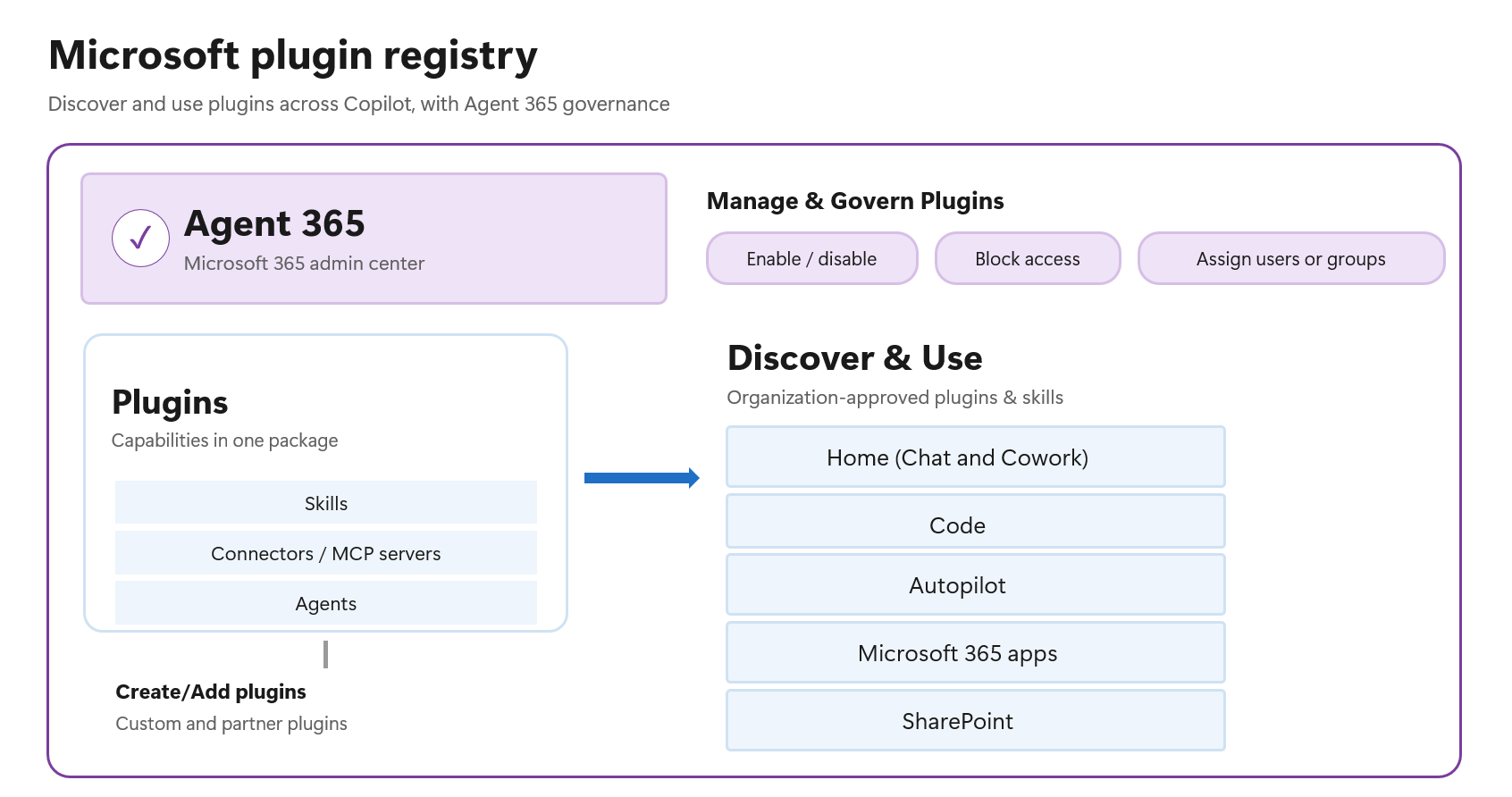Click the Agent 365 checkmark icon
1512x797 pixels.
pos(140,239)
